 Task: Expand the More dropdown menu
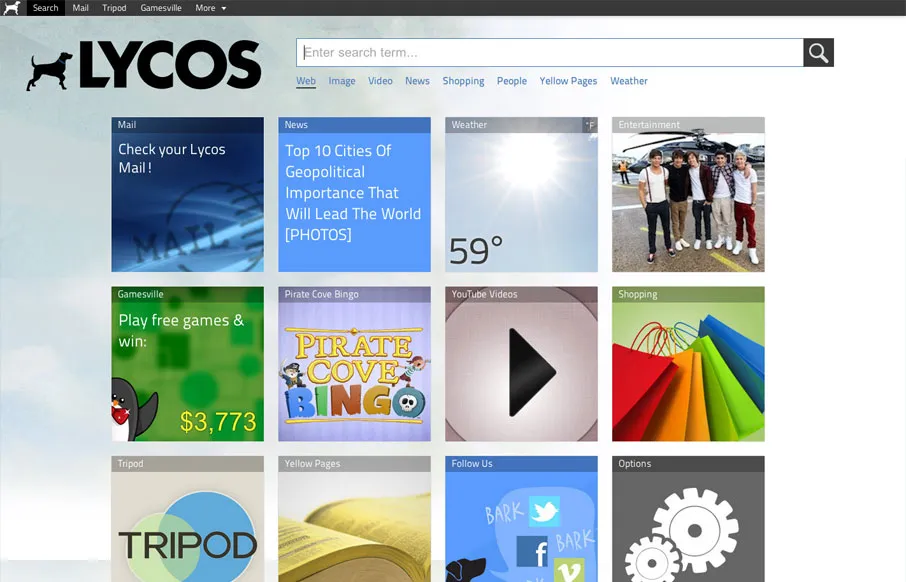pyautogui.click(x=210, y=8)
